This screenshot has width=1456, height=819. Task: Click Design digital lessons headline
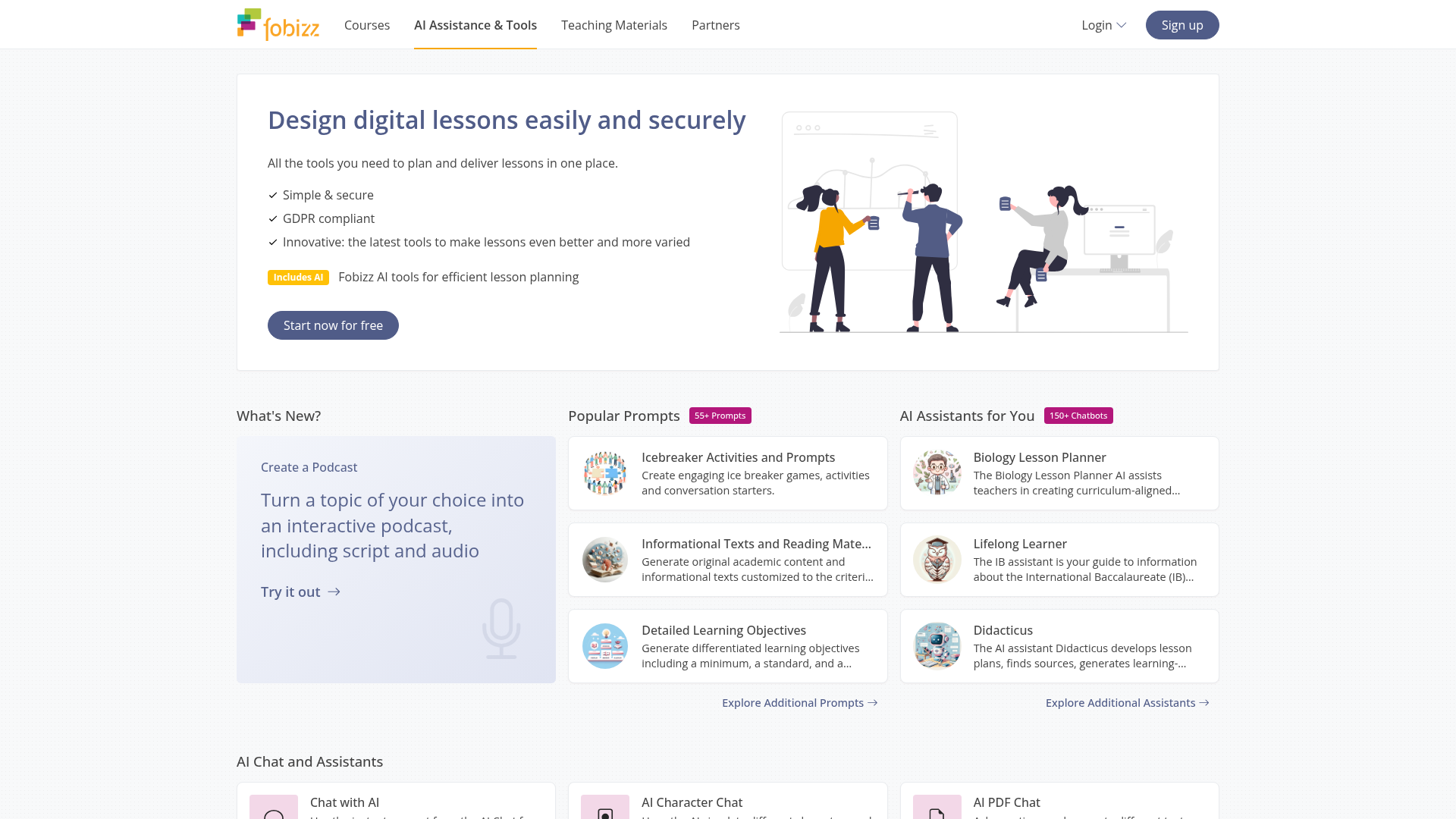[x=507, y=120]
